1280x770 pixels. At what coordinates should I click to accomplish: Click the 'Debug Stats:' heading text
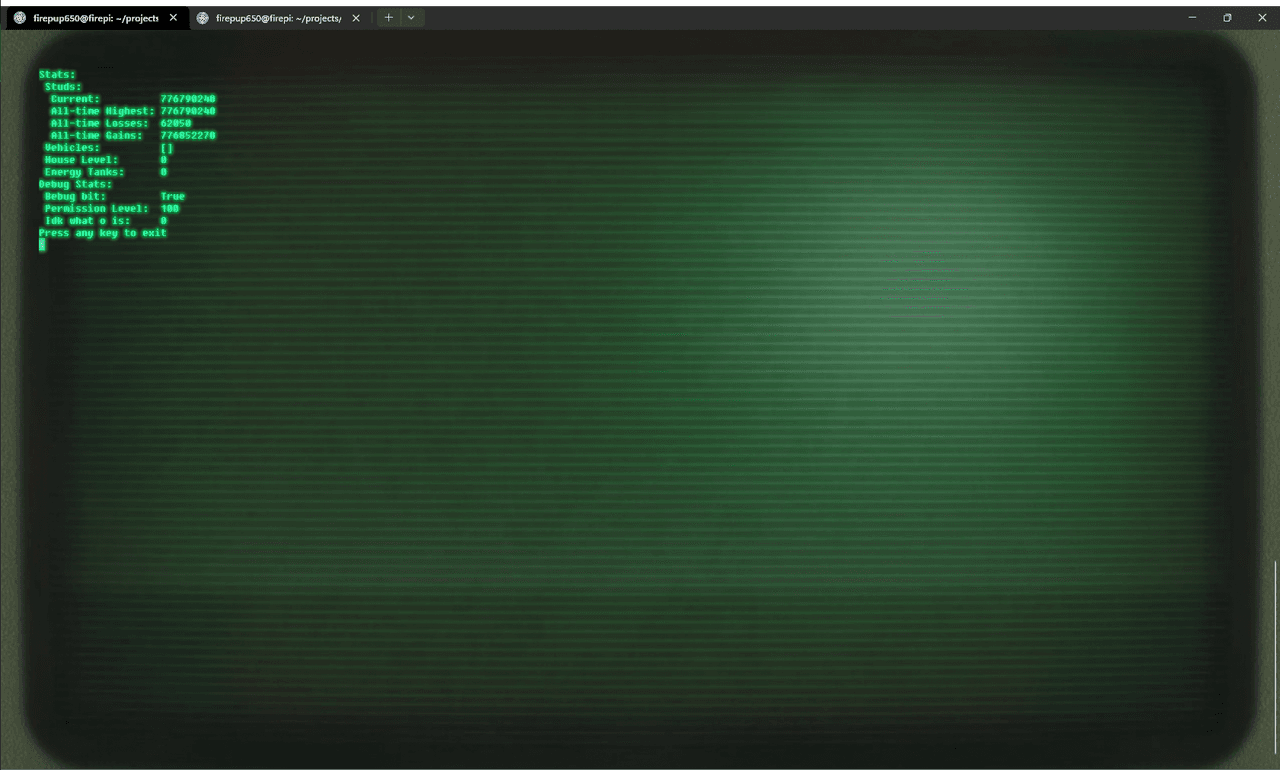(x=75, y=184)
